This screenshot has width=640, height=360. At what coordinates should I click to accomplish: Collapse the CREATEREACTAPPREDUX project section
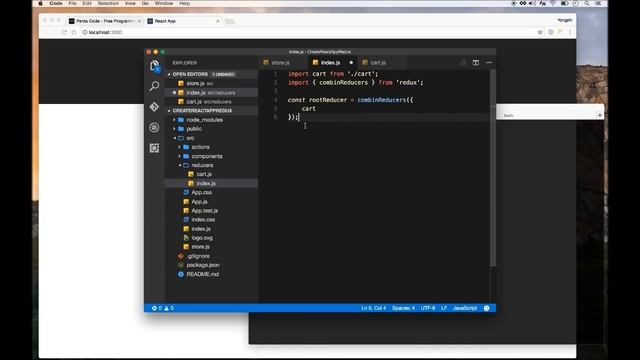pyautogui.click(x=211, y=111)
